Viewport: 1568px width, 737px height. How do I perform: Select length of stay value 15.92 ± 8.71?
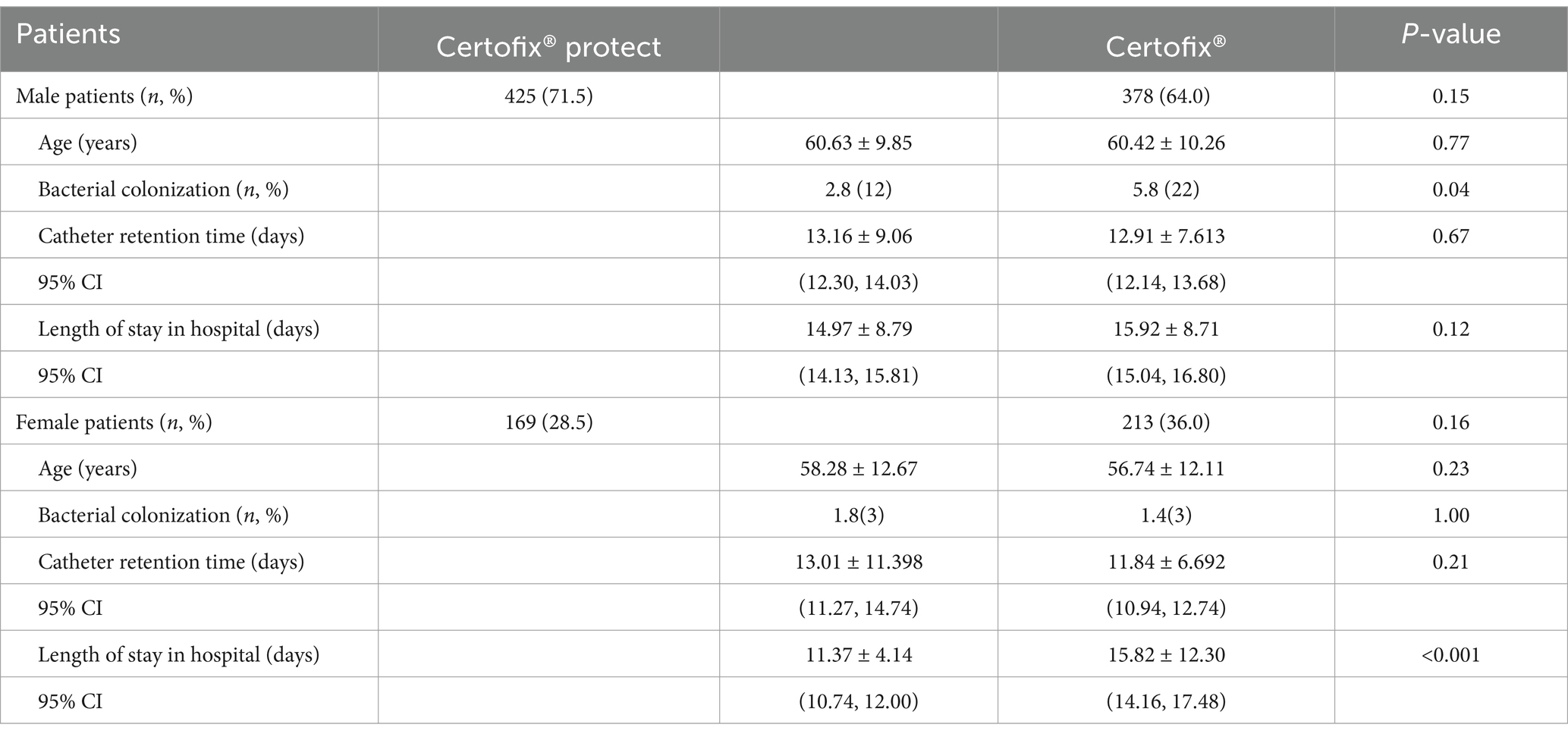click(1166, 328)
